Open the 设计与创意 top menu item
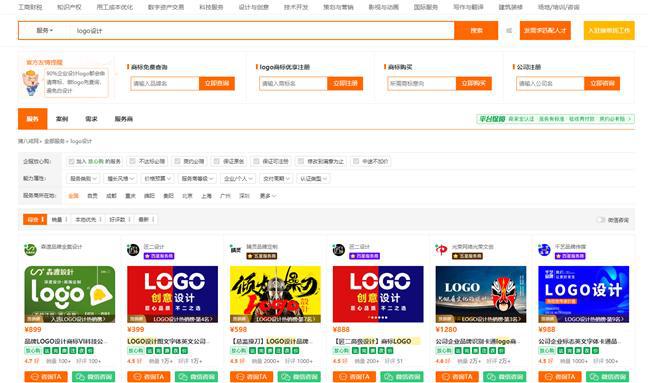This screenshot has width=650, height=383. pos(253,7)
